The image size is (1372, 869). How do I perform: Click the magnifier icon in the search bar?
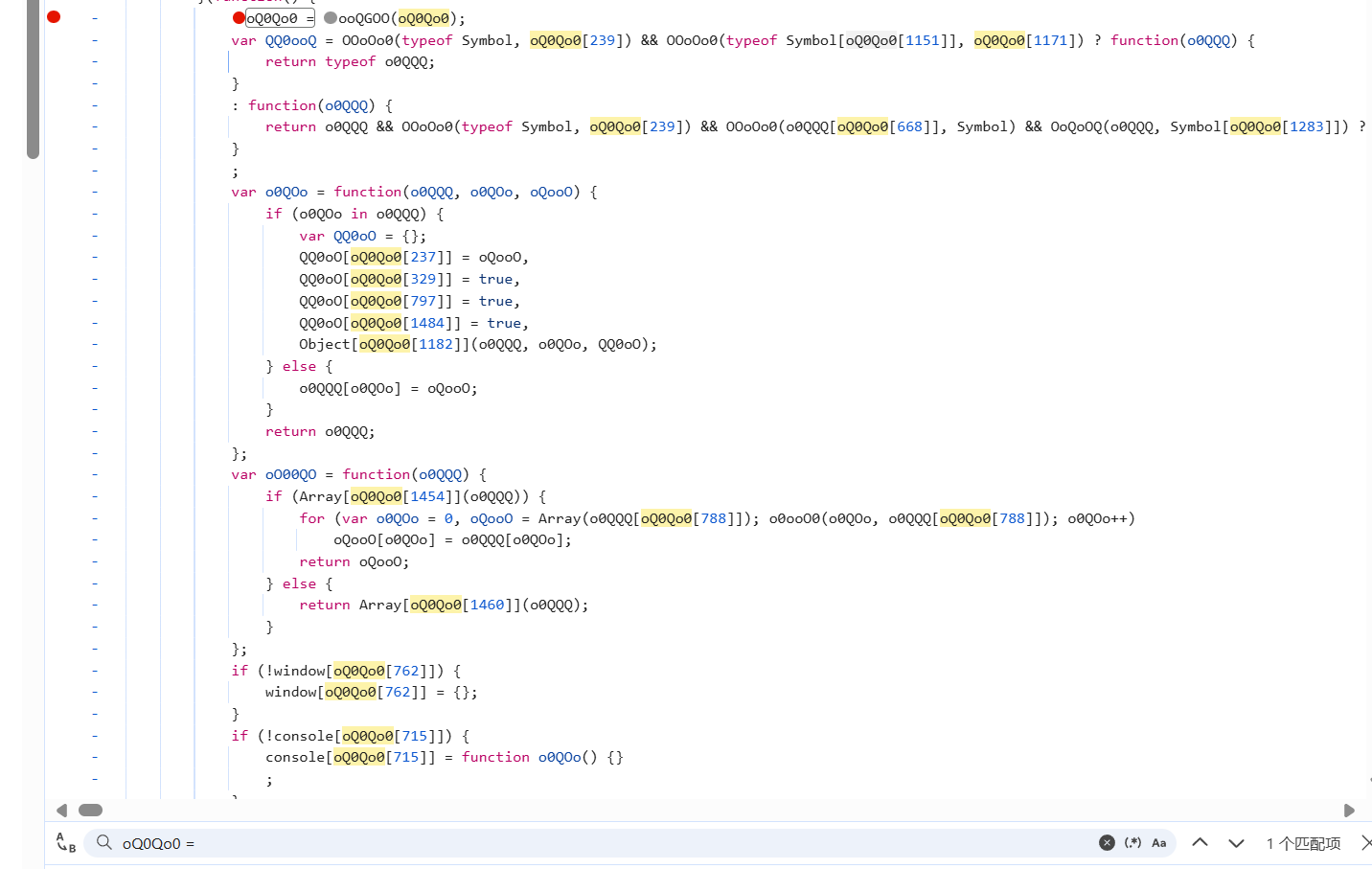click(104, 842)
